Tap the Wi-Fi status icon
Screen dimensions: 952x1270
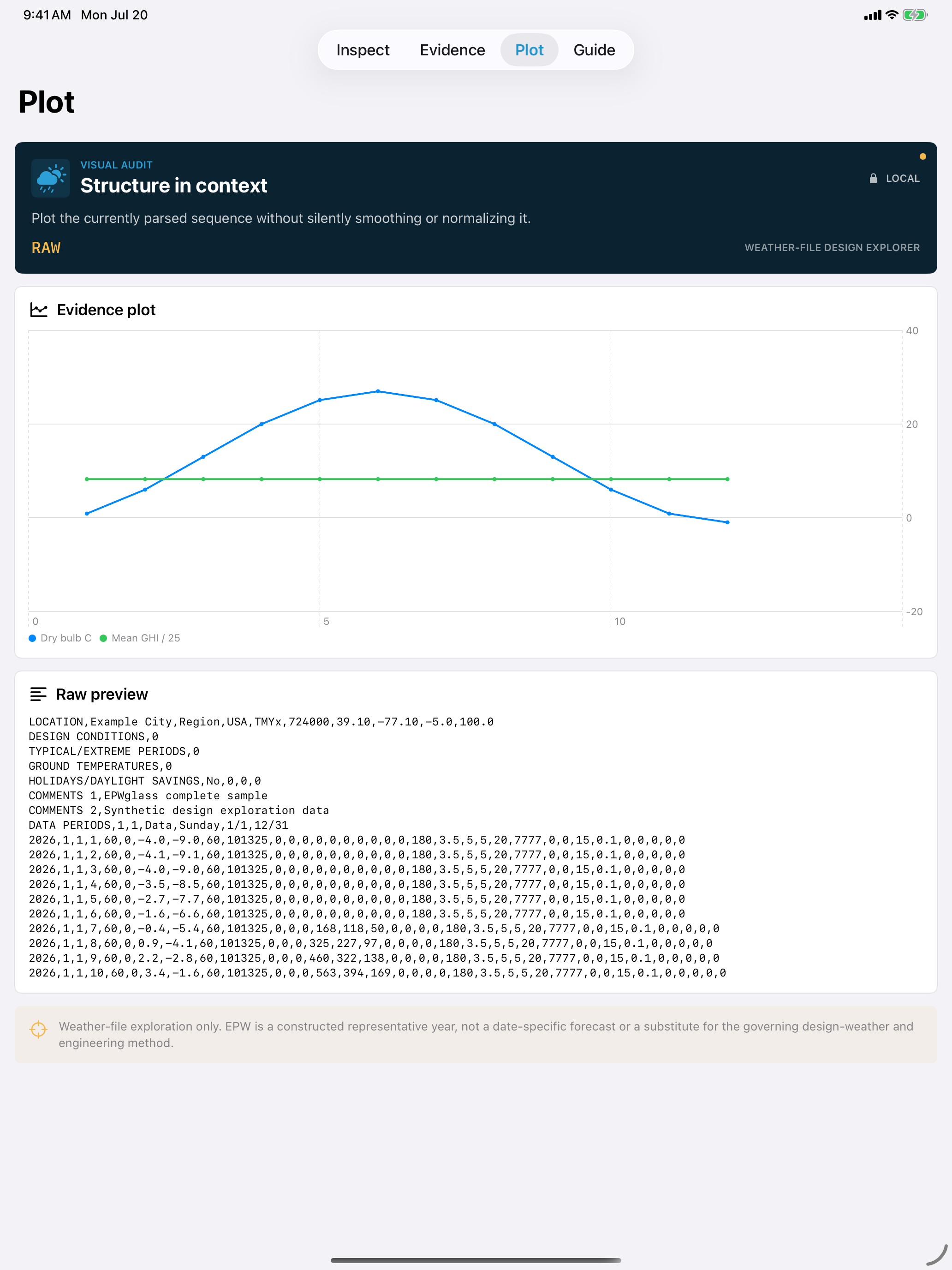point(891,15)
